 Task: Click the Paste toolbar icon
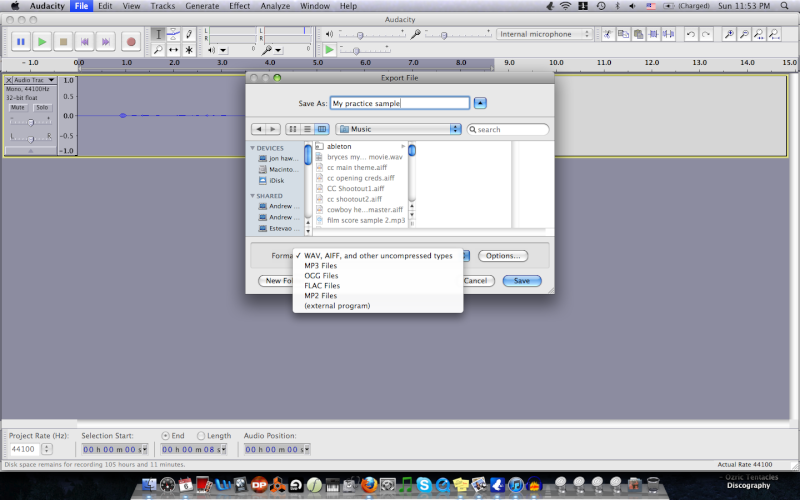click(x=638, y=34)
